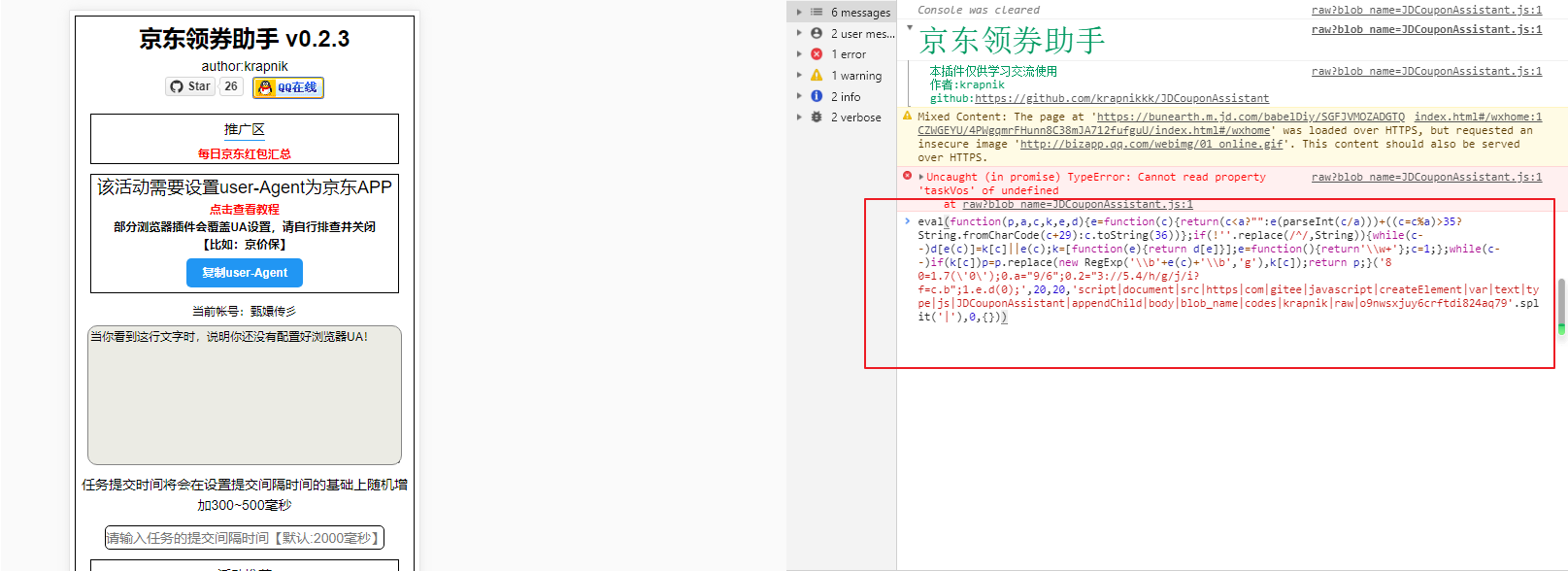Click the QQ penguin icon
1568x571 pixels.
(265, 87)
